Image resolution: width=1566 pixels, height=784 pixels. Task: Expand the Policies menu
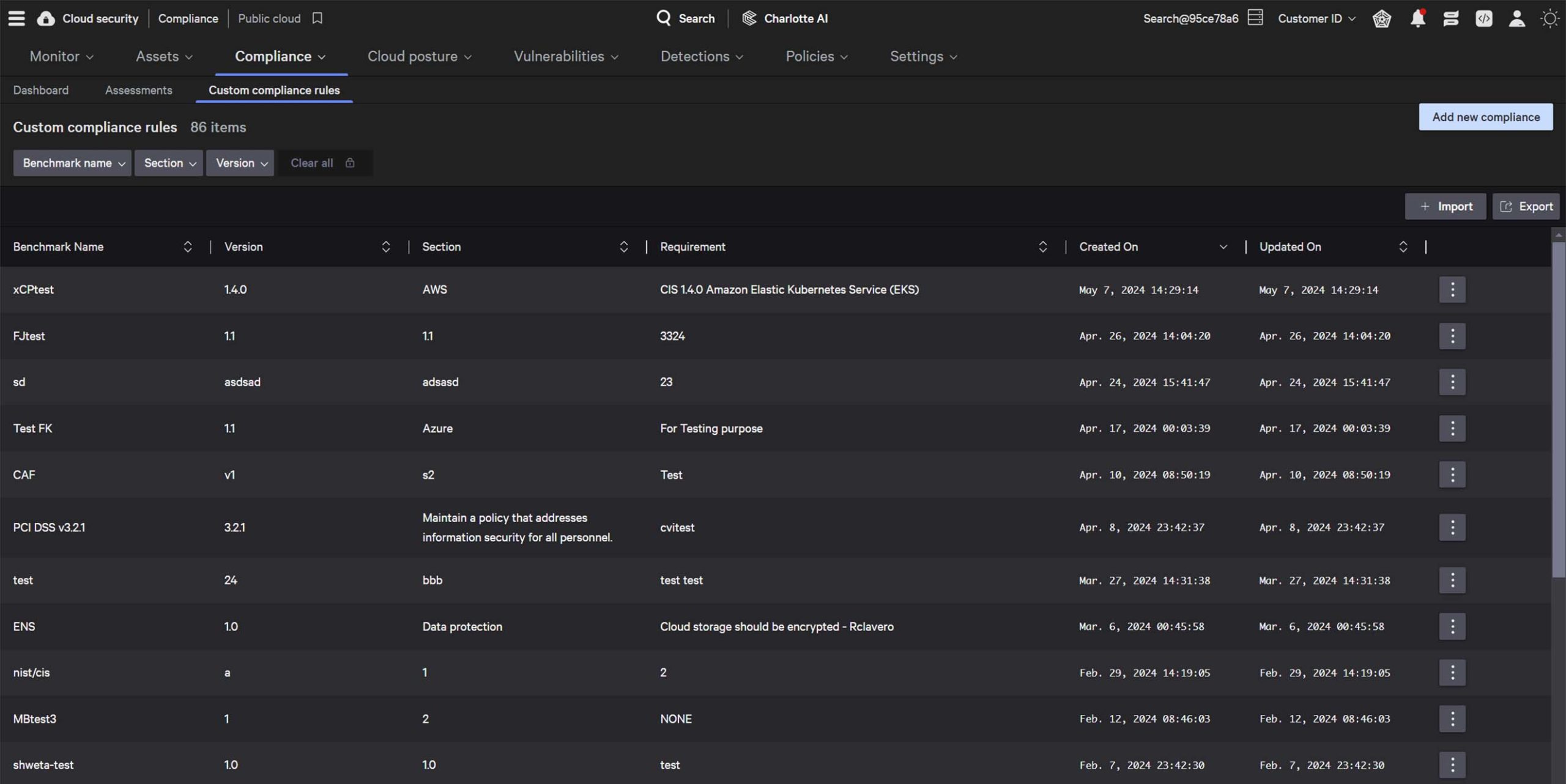click(x=817, y=56)
